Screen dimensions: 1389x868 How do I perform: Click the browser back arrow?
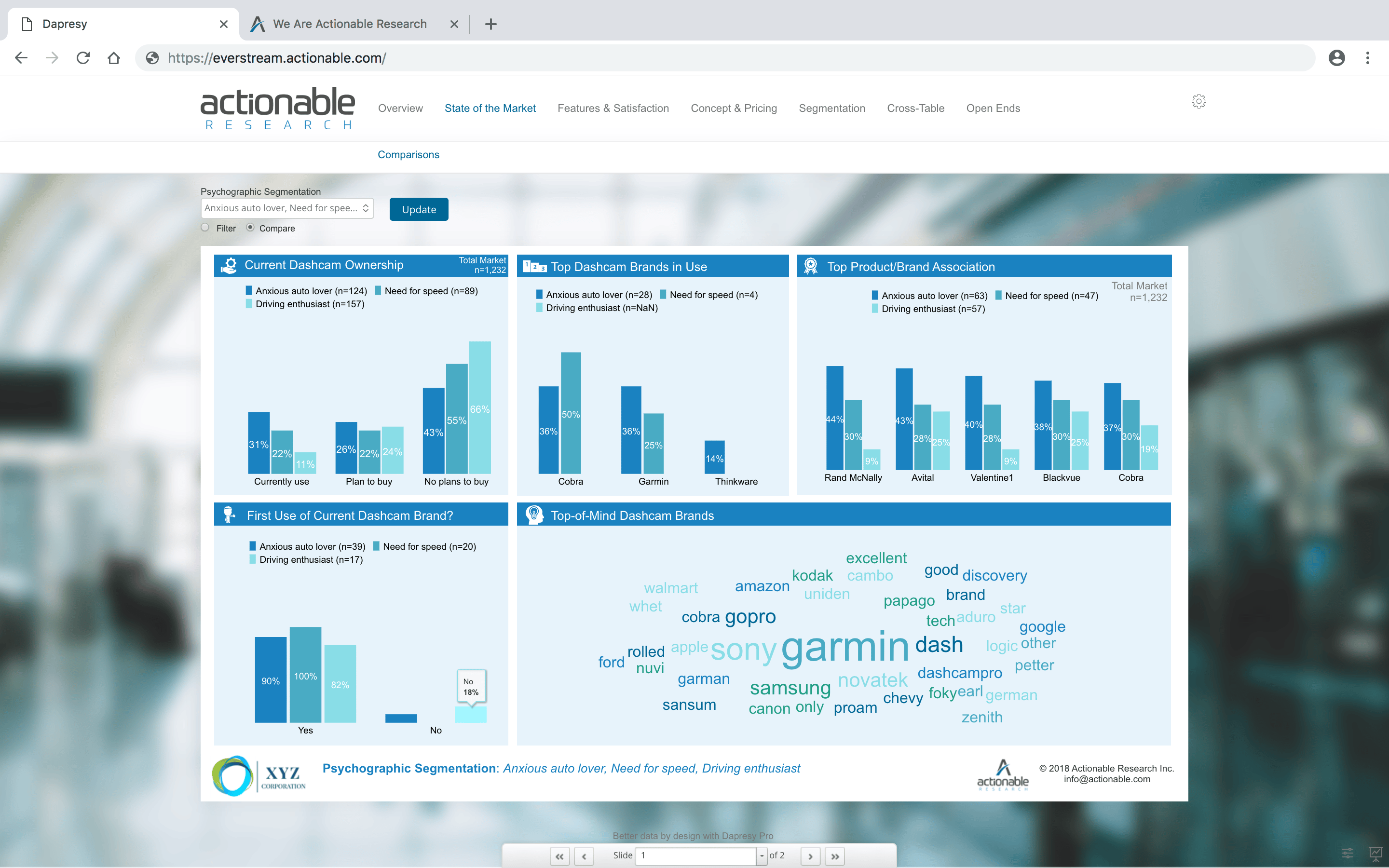[21, 58]
